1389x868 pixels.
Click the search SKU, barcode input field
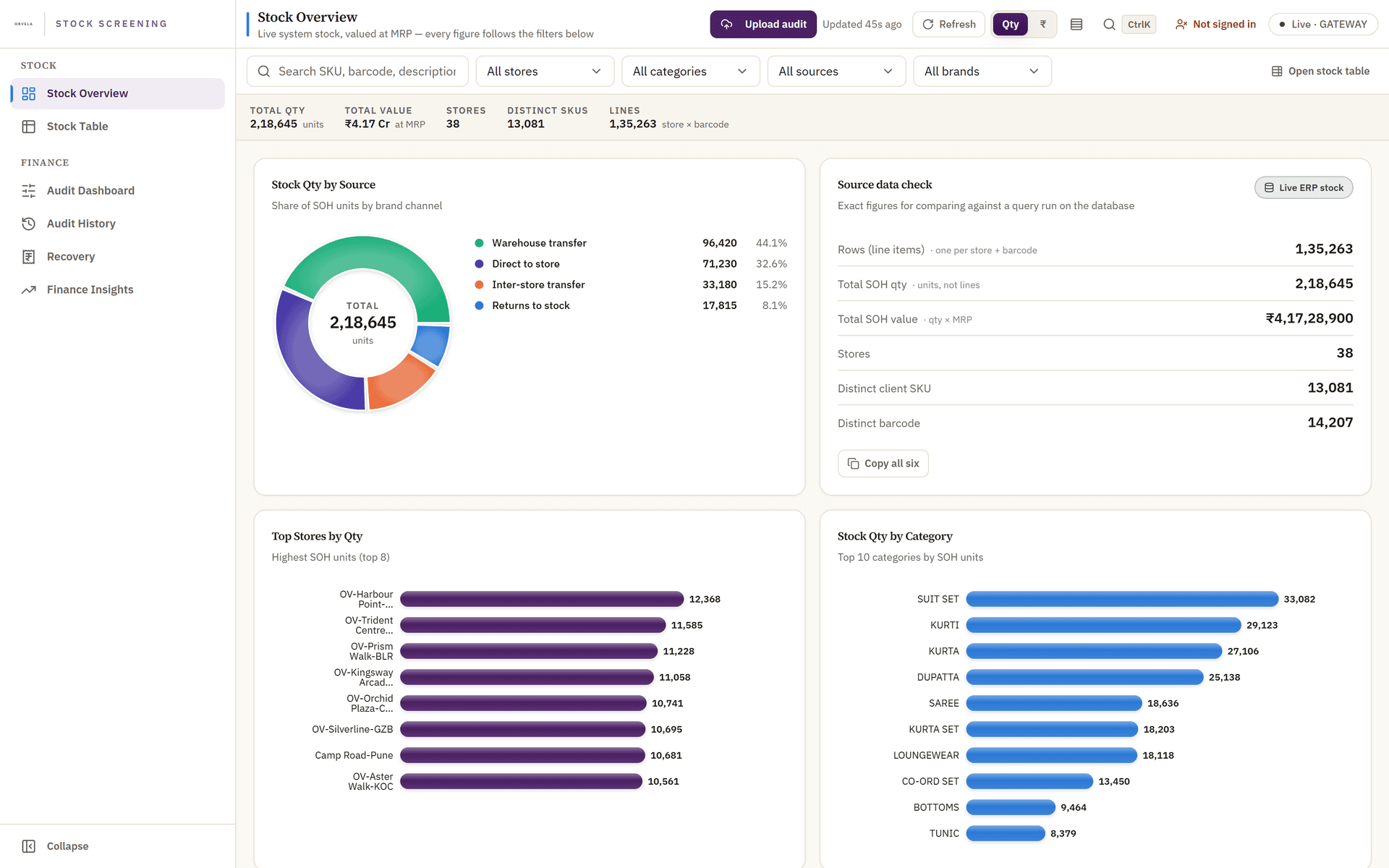[357, 71]
